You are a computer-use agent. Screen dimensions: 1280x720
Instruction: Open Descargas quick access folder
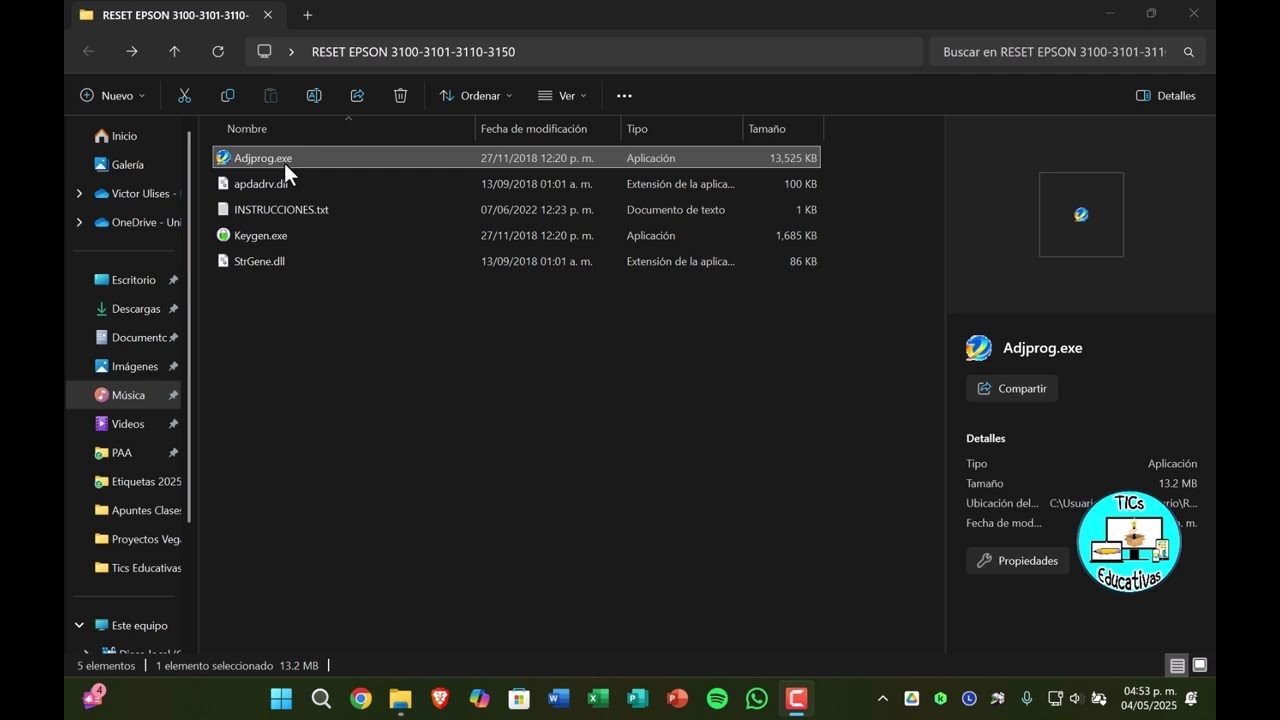click(x=136, y=309)
